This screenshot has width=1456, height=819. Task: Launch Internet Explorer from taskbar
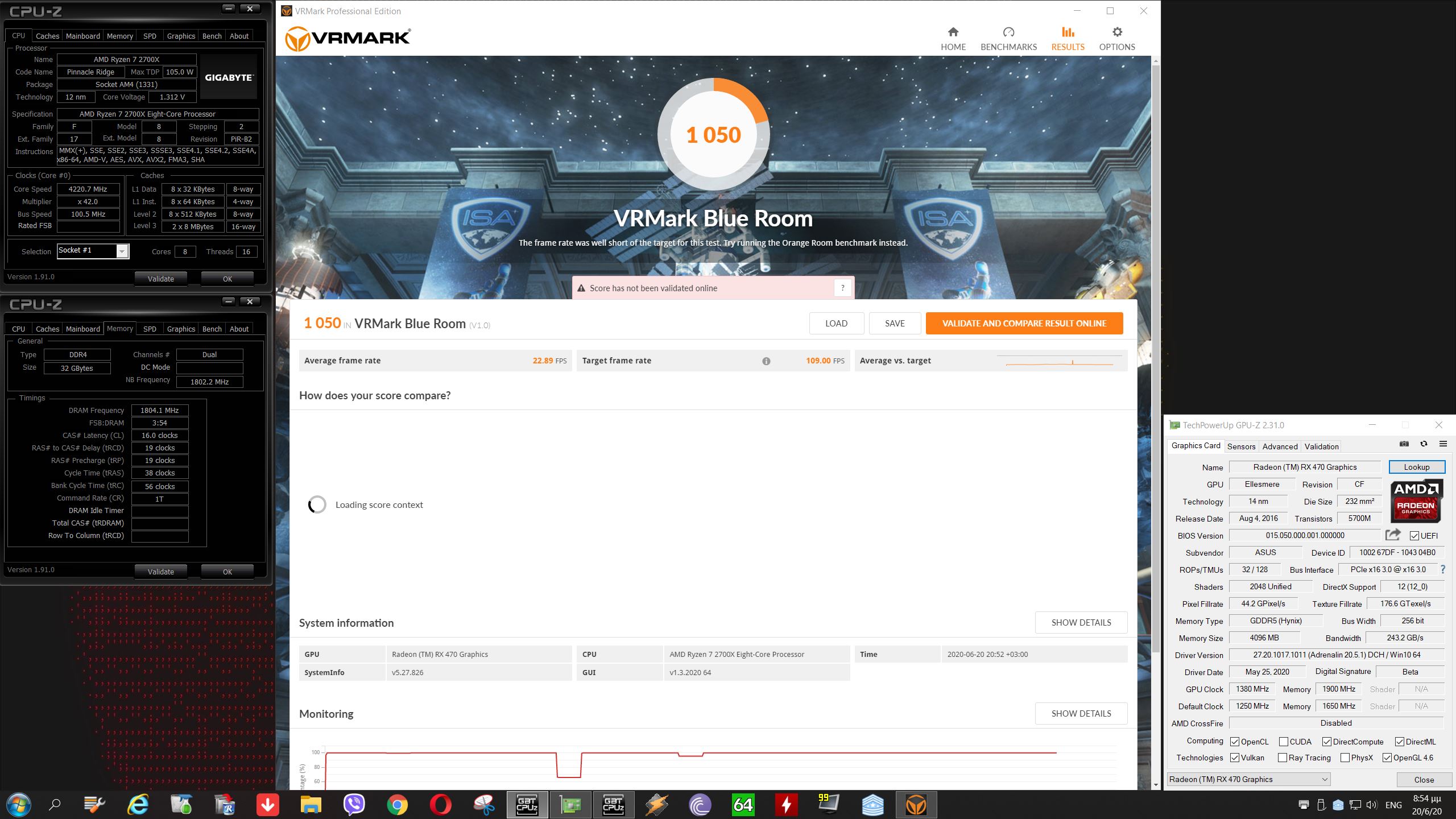[x=138, y=805]
